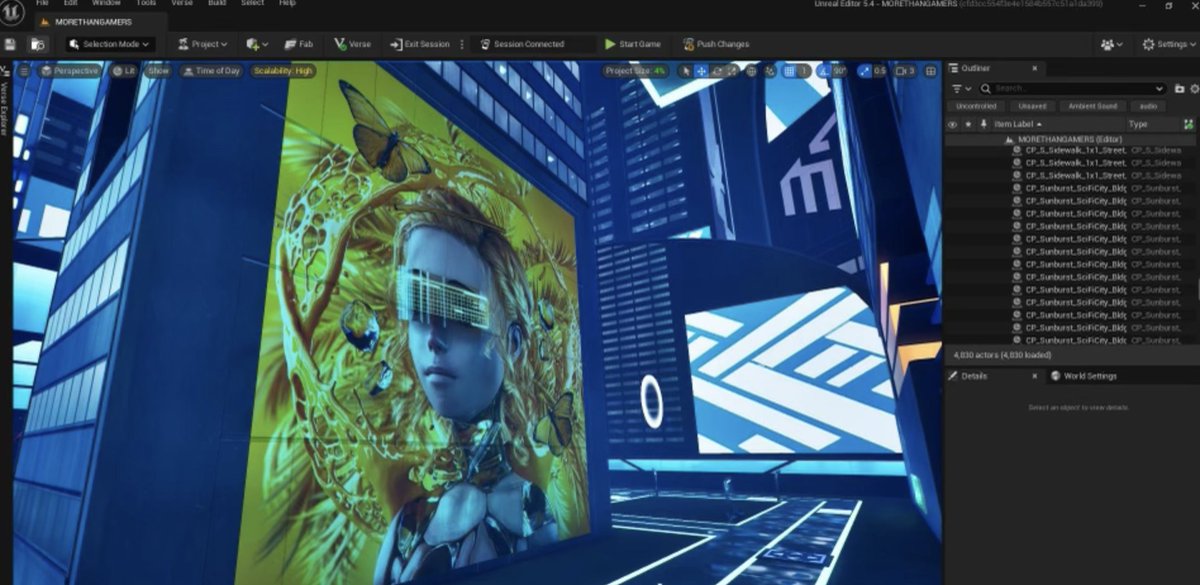This screenshot has height=585, width=1200.
Task: Toggle grid snapping icon
Action: click(789, 71)
